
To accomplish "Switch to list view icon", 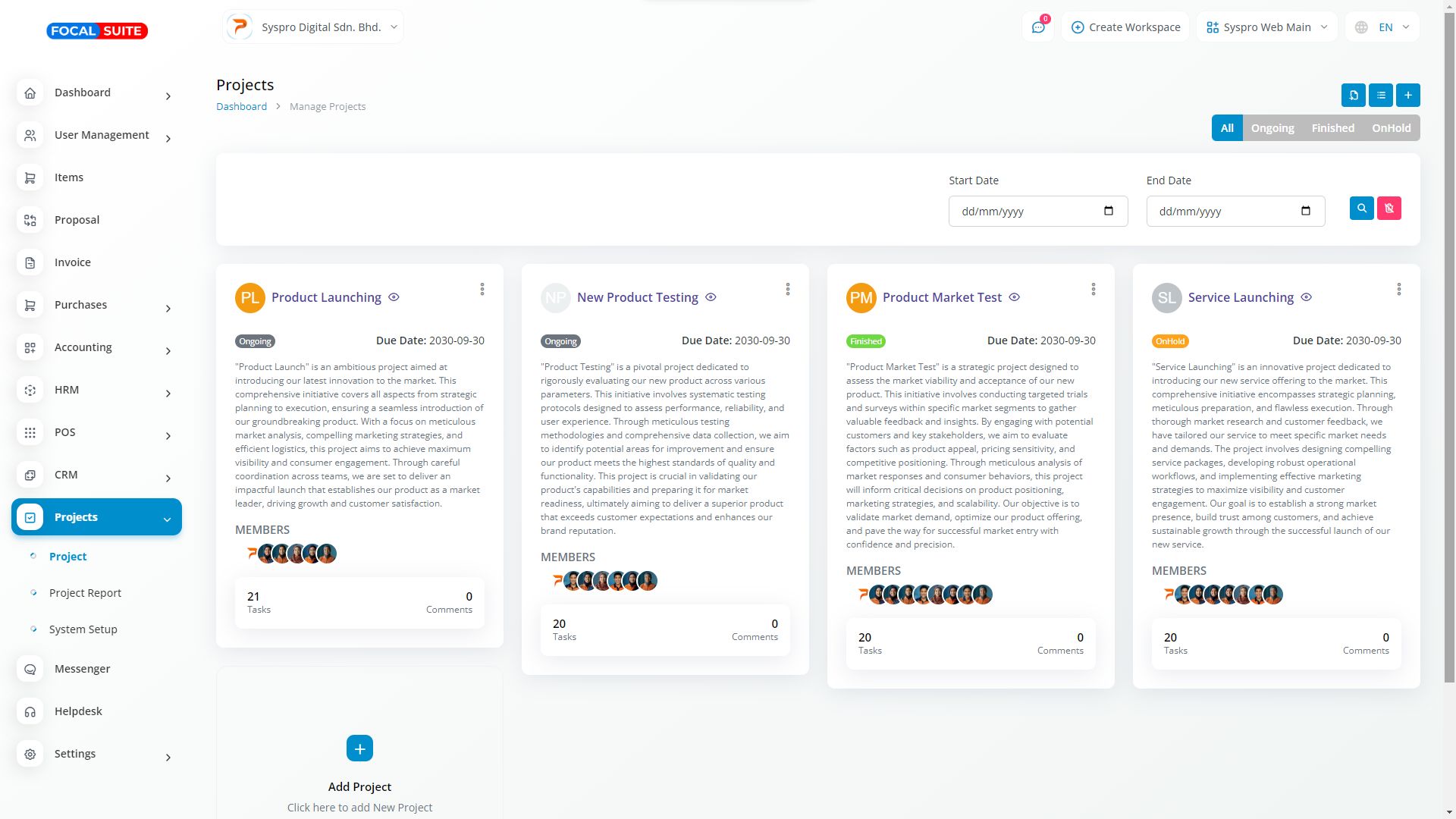I will point(1380,96).
